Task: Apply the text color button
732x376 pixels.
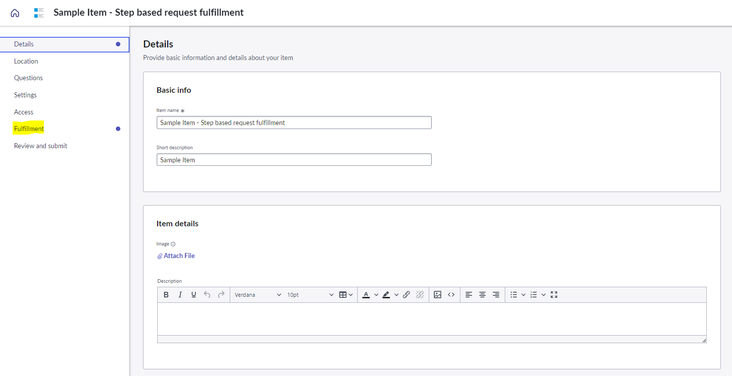Action: pyautogui.click(x=366, y=295)
